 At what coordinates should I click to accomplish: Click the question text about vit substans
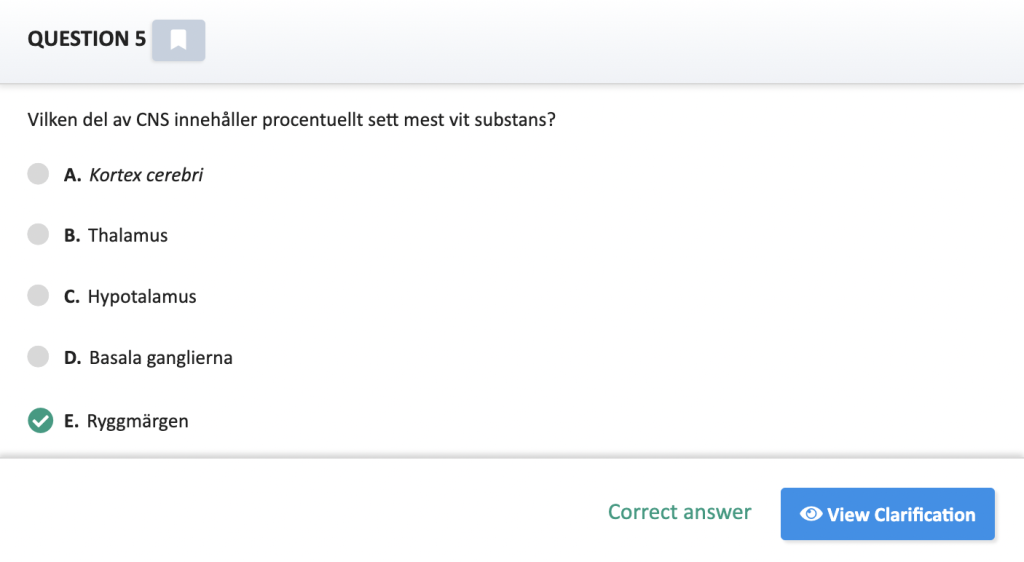click(291, 120)
